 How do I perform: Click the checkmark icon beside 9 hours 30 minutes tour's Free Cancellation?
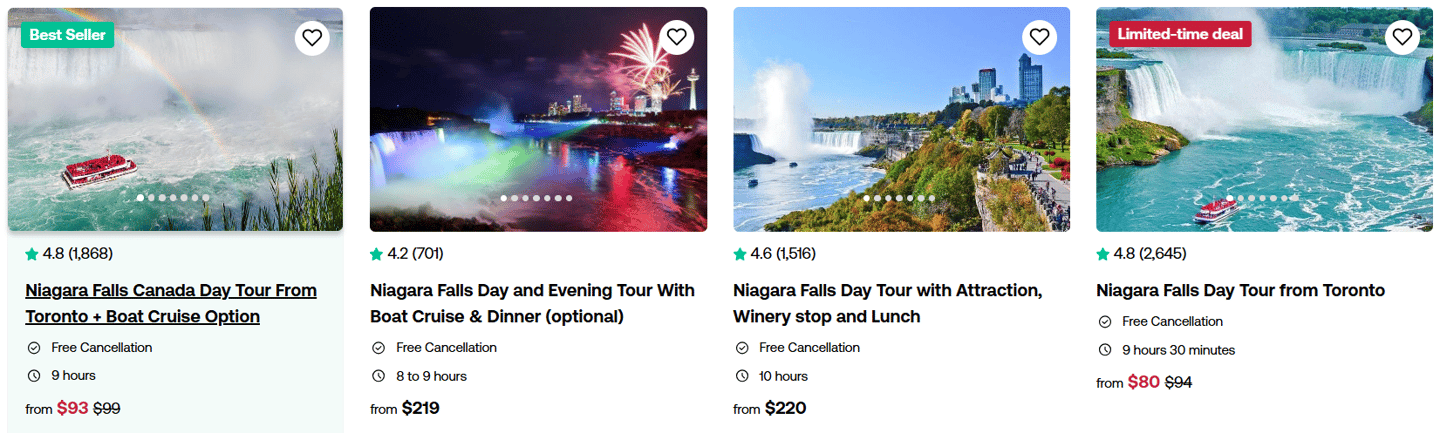(1104, 322)
